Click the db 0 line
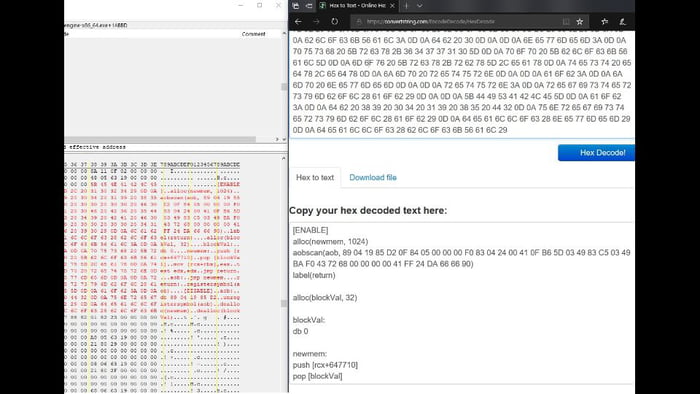Screen dimensions: 700x394 pyautogui.click(x=300, y=331)
